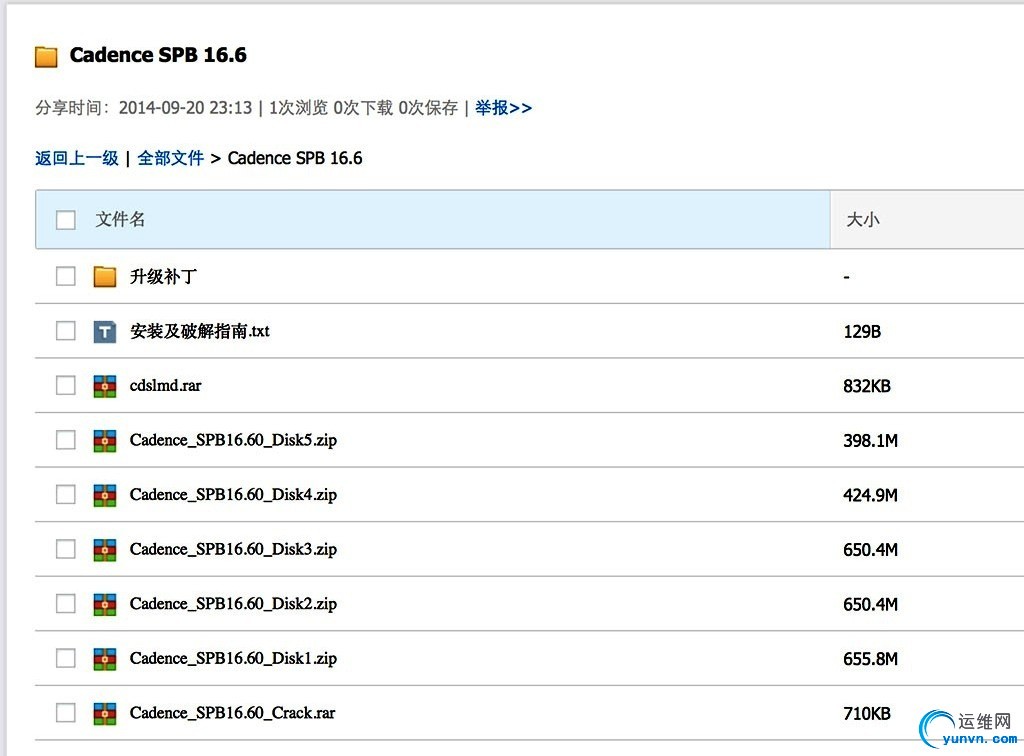Screen dimensions: 1024x756
Task: Click the 返回上一级 link
Action: point(77,158)
